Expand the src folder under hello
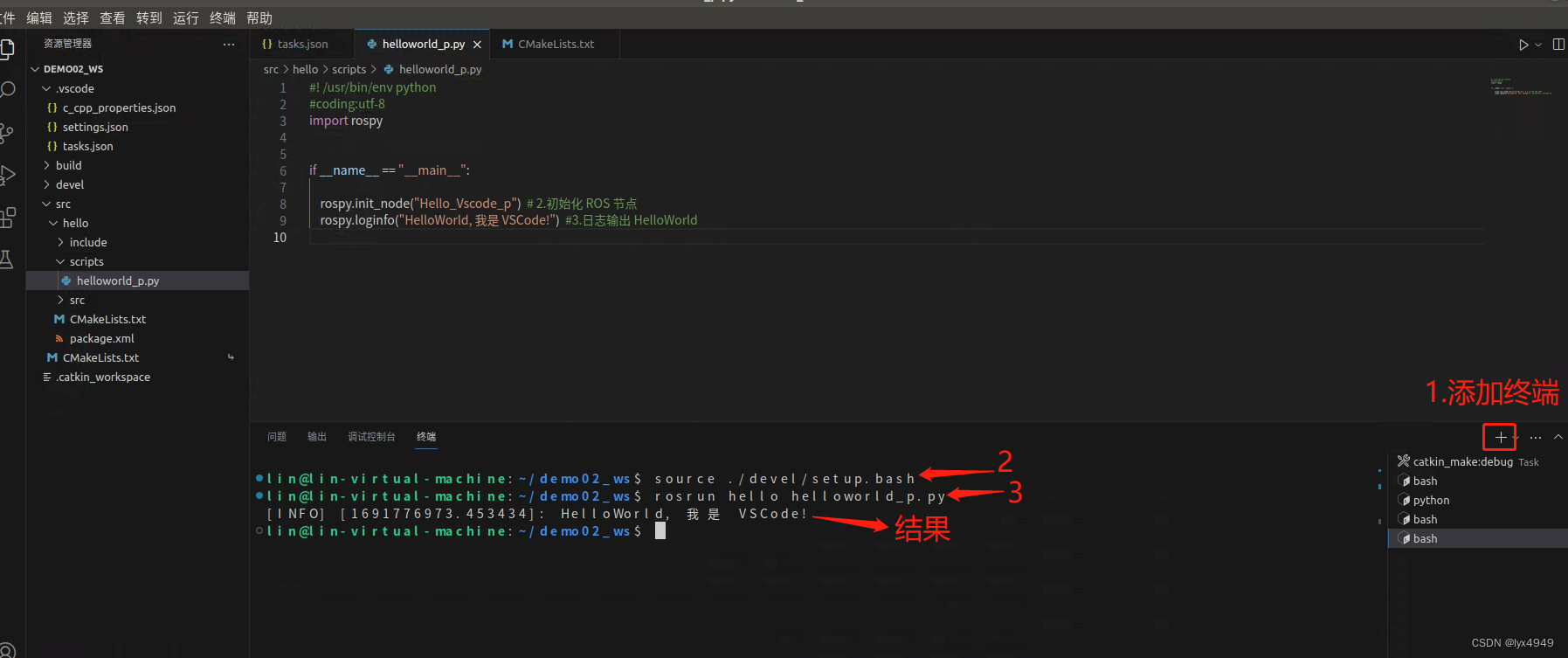The image size is (1568, 658). pyautogui.click(x=137, y=300)
